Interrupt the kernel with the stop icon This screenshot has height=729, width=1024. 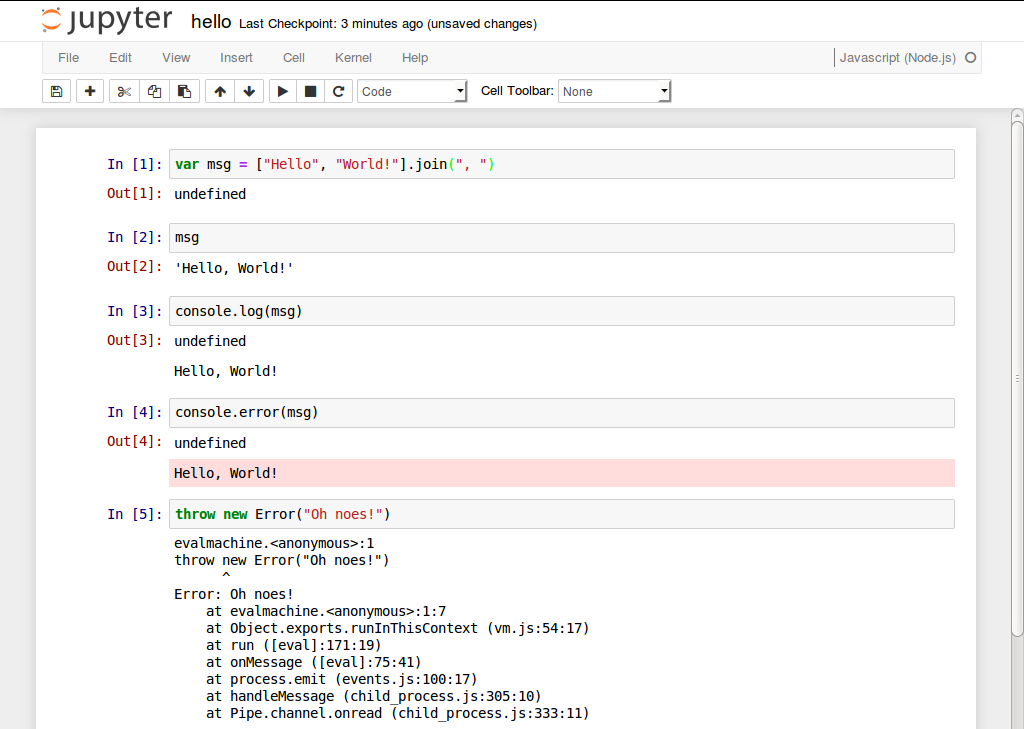(311, 91)
